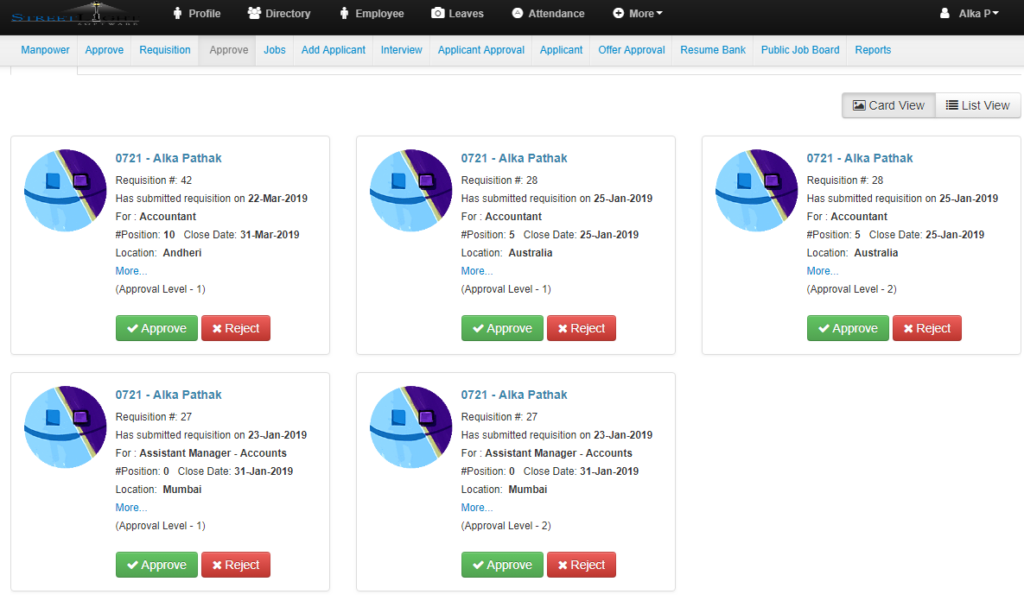
Task: Click the person icon next to Profile
Action: pos(176,14)
